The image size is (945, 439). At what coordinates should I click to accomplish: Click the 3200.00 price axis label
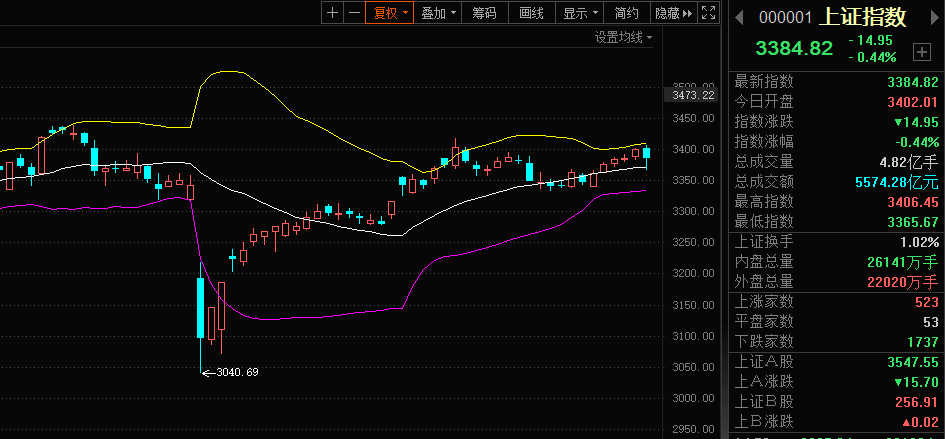point(693,274)
